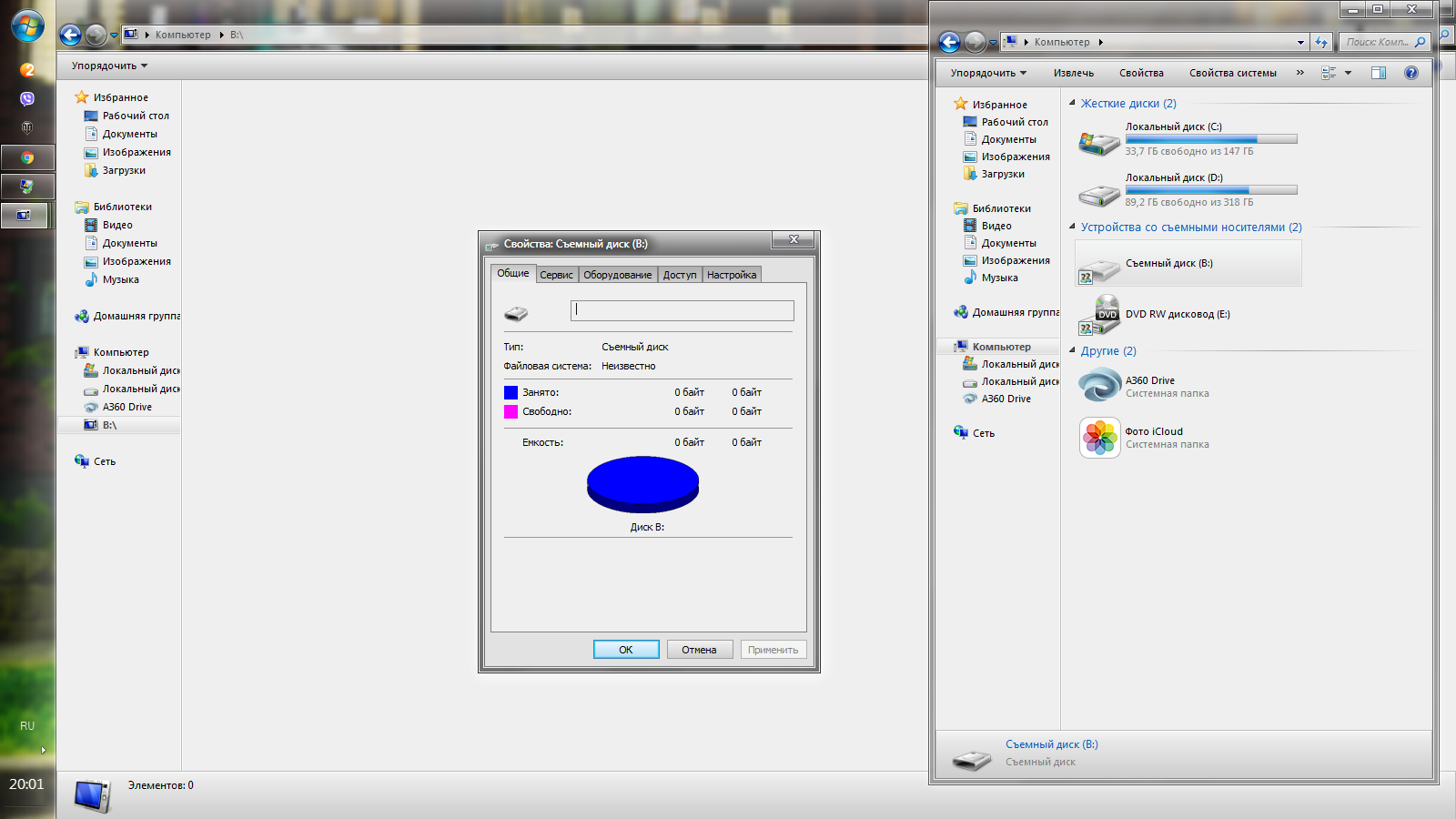Click the blue Занято color swatch
Screen dimensions: 1456x819
pos(511,392)
